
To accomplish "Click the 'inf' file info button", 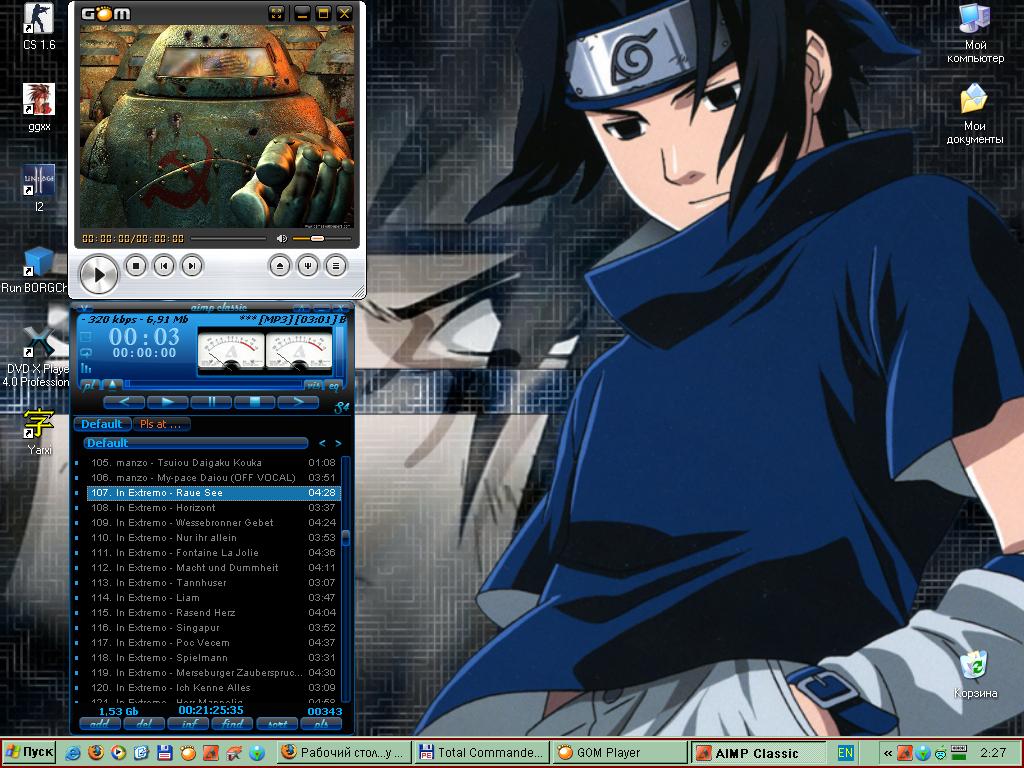I will (188, 724).
